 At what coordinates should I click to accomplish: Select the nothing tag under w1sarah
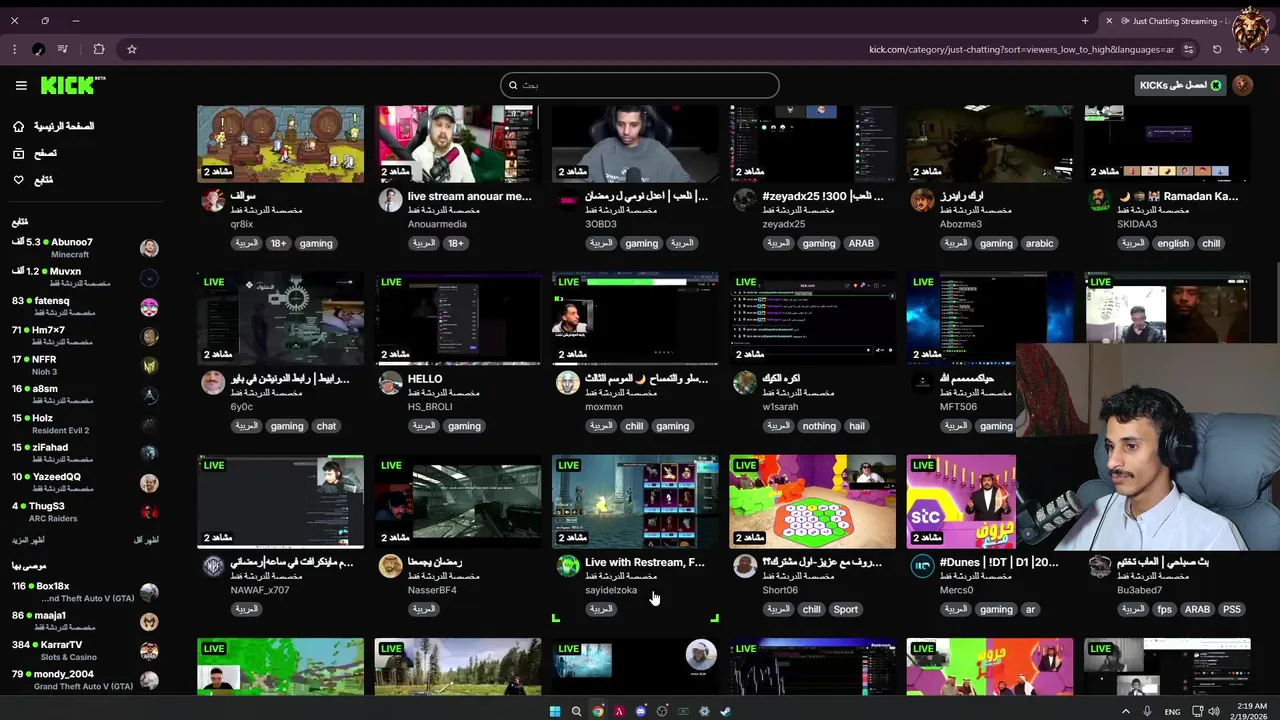[819, 426]
